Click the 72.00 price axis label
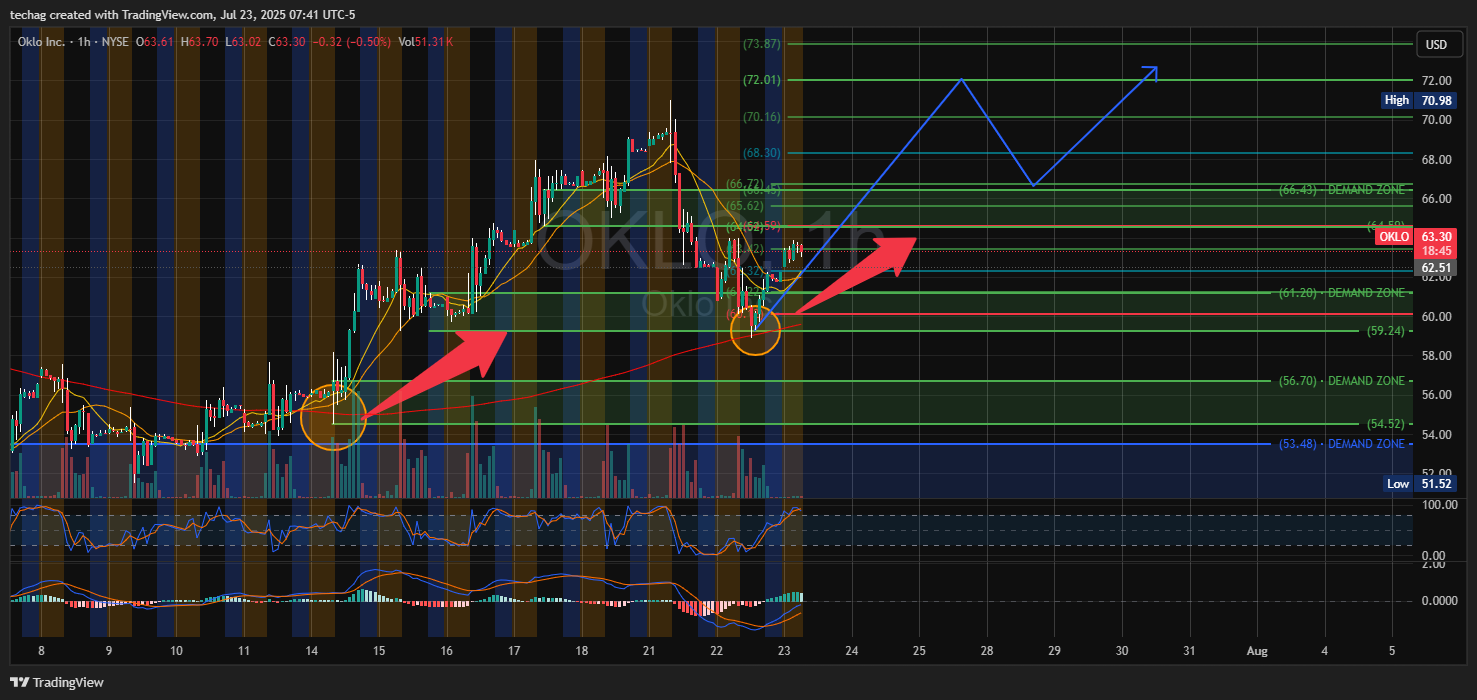Viewport: 1477px width, 700px height. point(1436,80)
